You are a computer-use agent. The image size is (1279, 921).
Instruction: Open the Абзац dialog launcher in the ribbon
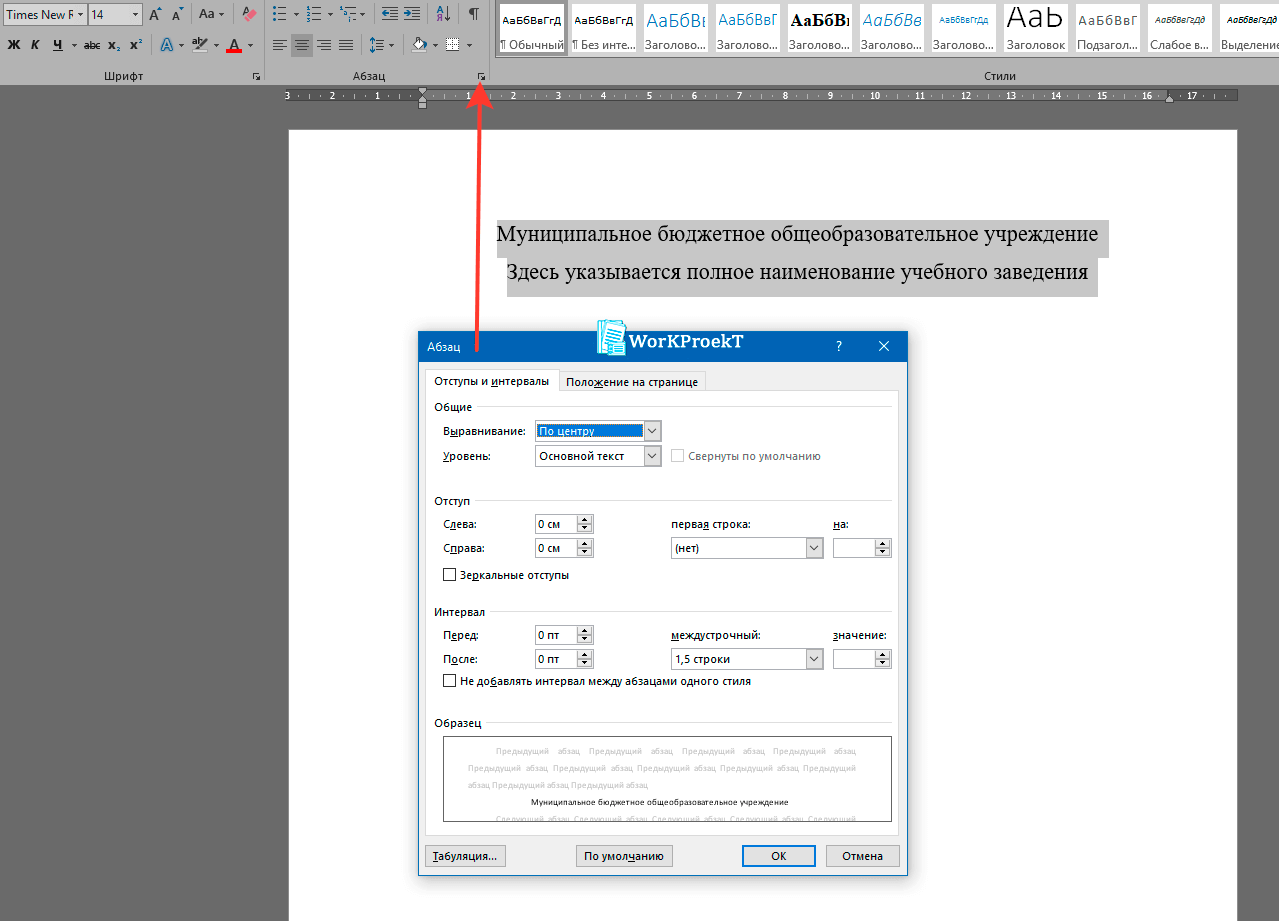coord(481,77)
